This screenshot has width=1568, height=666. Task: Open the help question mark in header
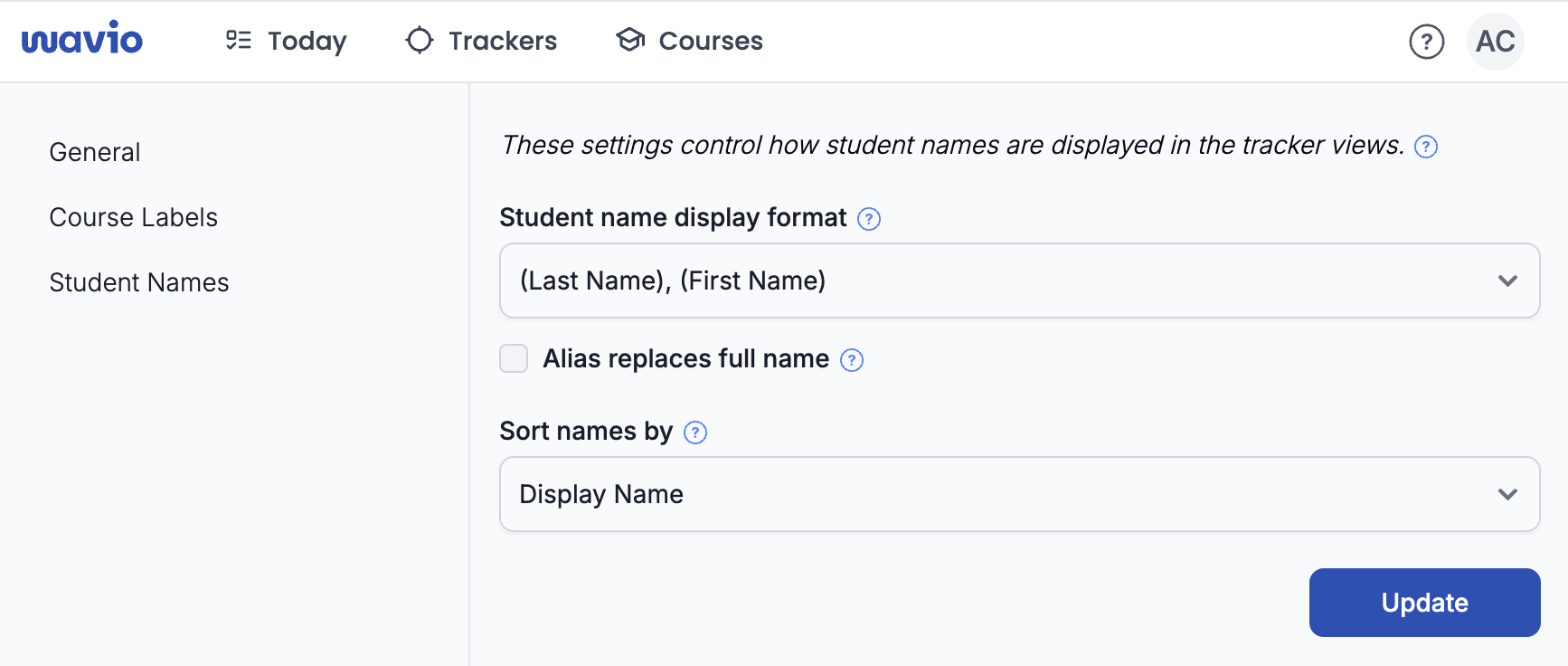click(x=1426, y=42)
